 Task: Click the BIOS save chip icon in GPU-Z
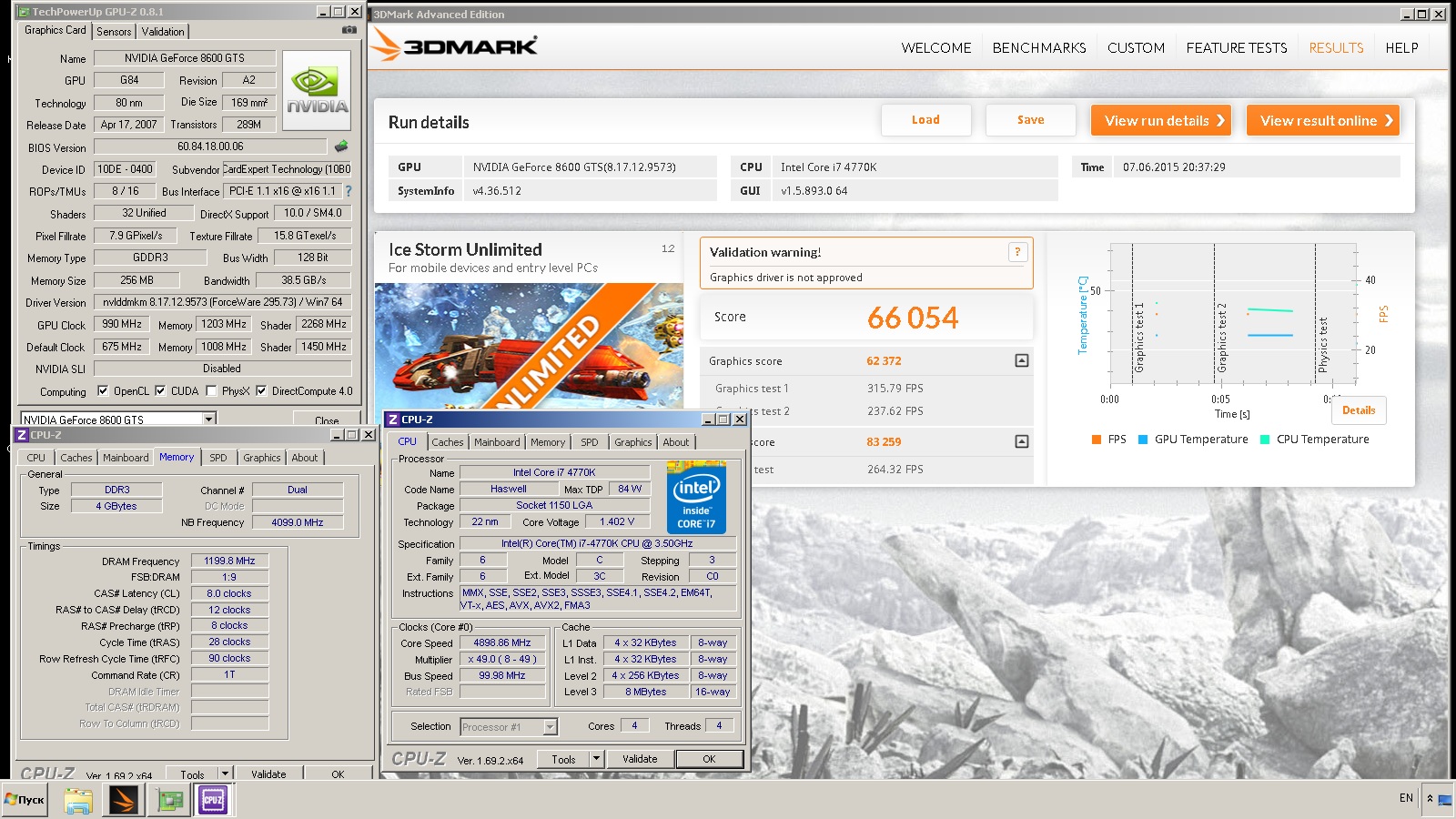point(341,146)
